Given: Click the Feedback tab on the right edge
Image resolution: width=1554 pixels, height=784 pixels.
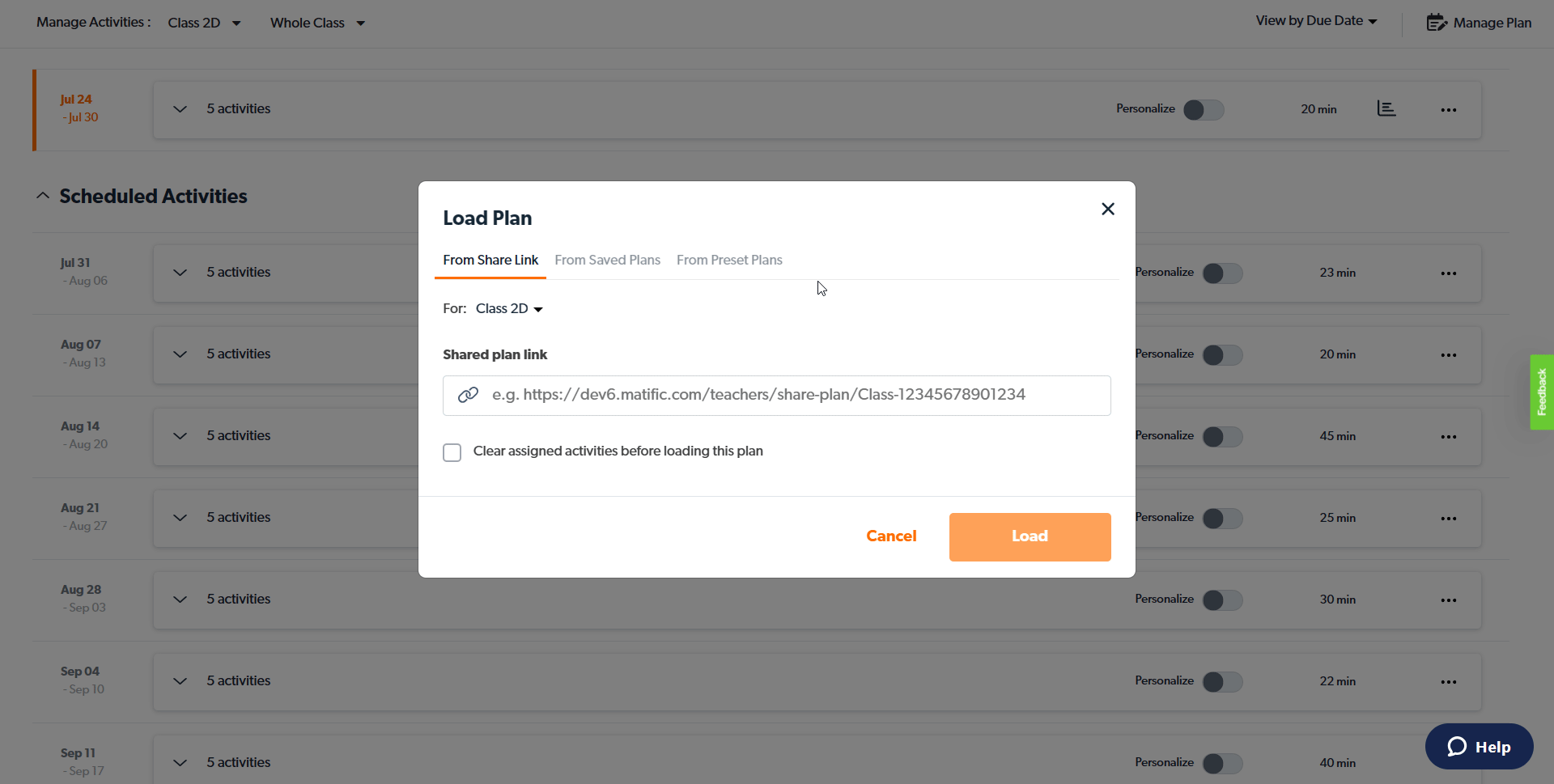Looking at the screenshot, I should [1542, 392].
